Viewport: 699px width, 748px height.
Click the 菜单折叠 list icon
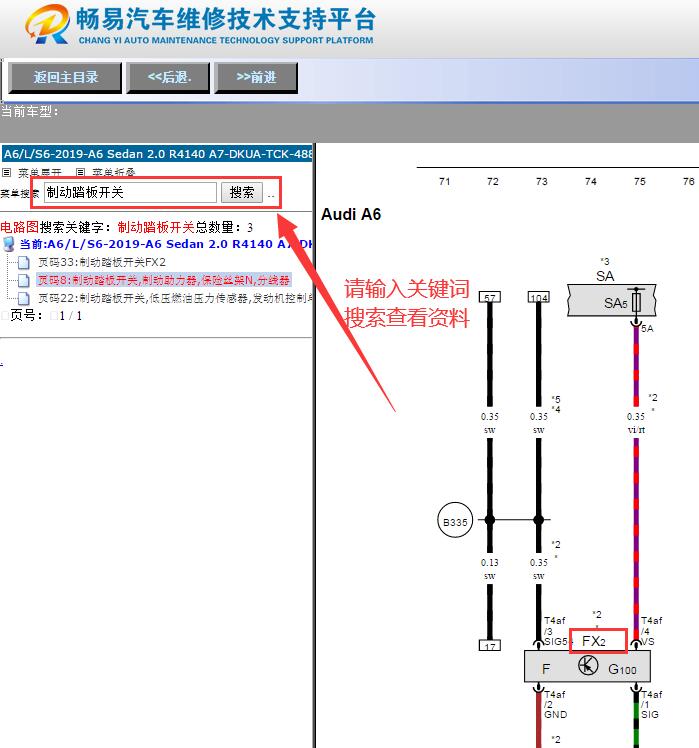(81, 172)
